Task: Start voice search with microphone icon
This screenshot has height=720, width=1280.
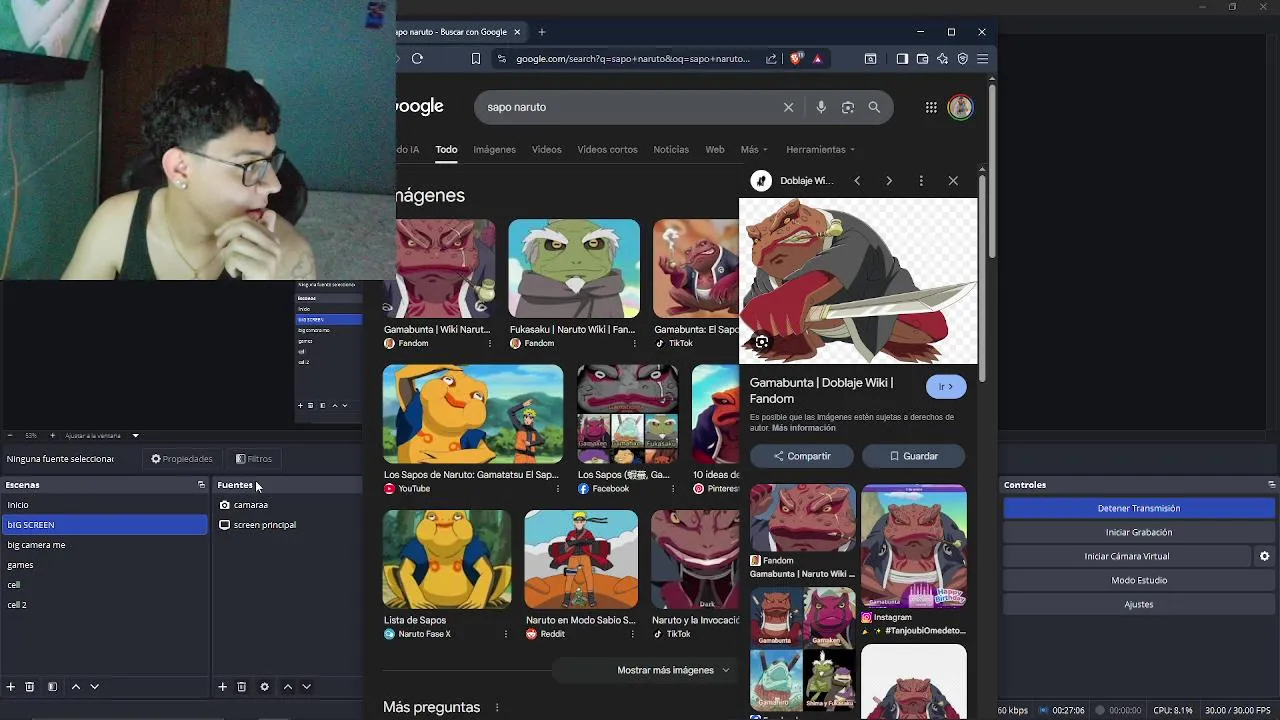Action: (x=821, y=107)
